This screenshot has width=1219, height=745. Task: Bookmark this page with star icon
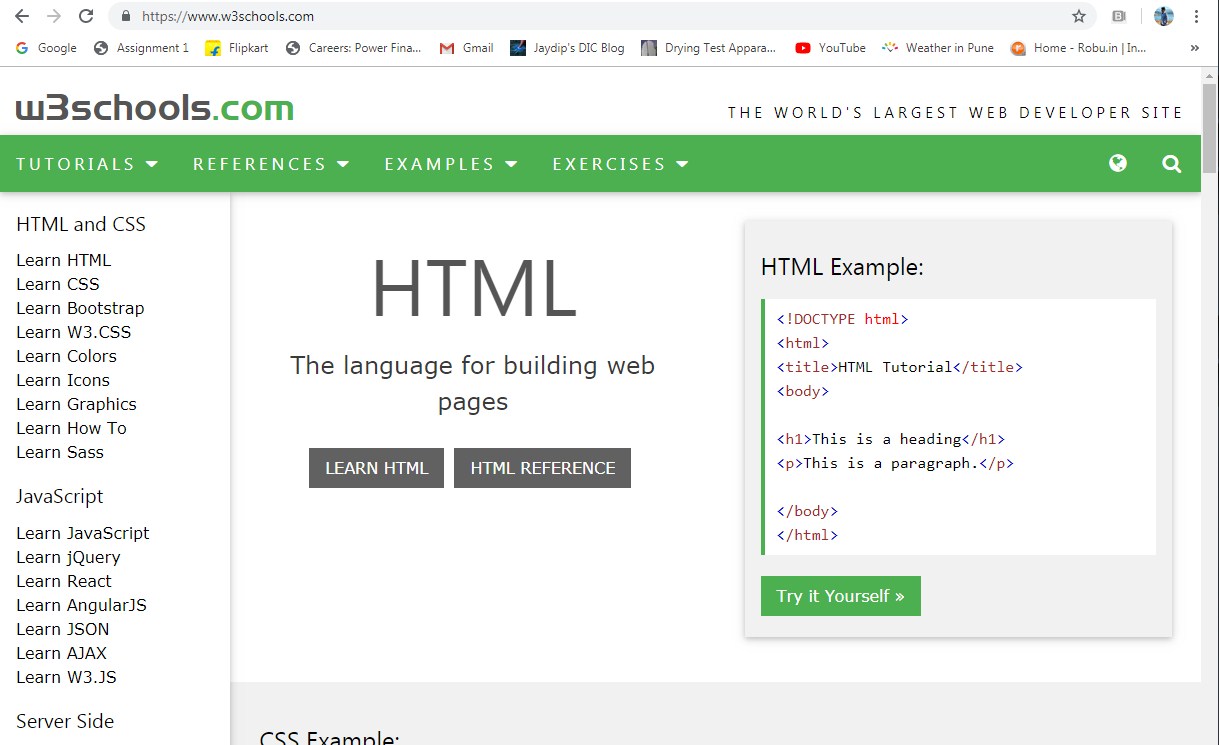(x=1079, y=16)
